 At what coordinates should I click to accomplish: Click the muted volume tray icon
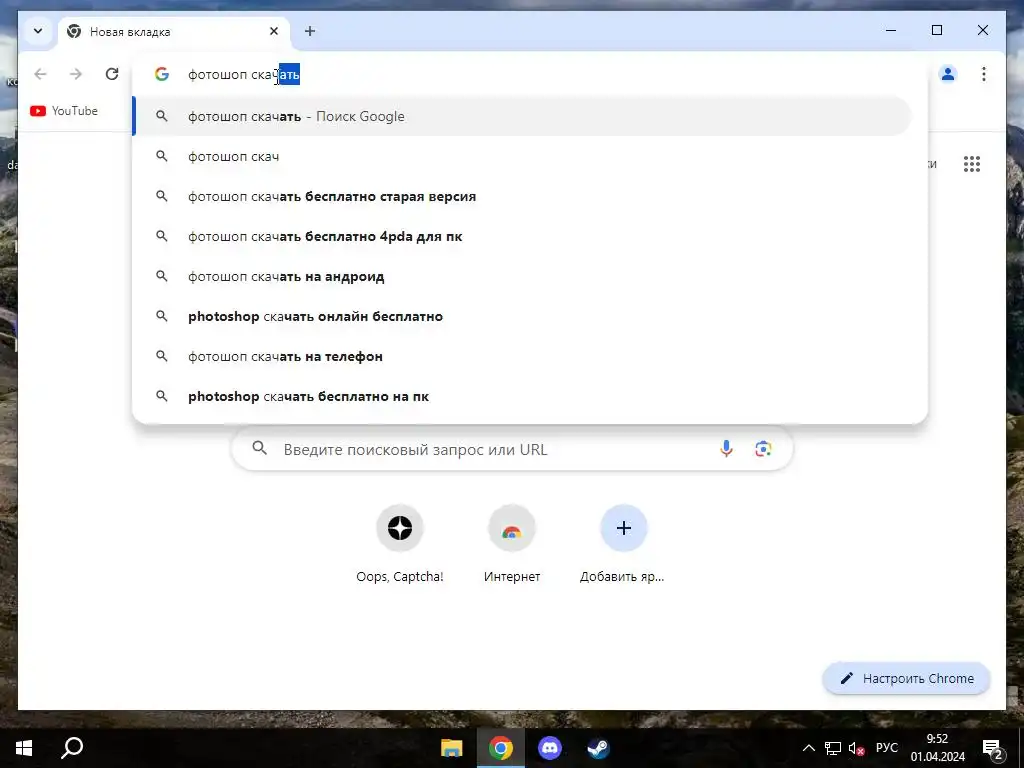[x=856, y=748]
